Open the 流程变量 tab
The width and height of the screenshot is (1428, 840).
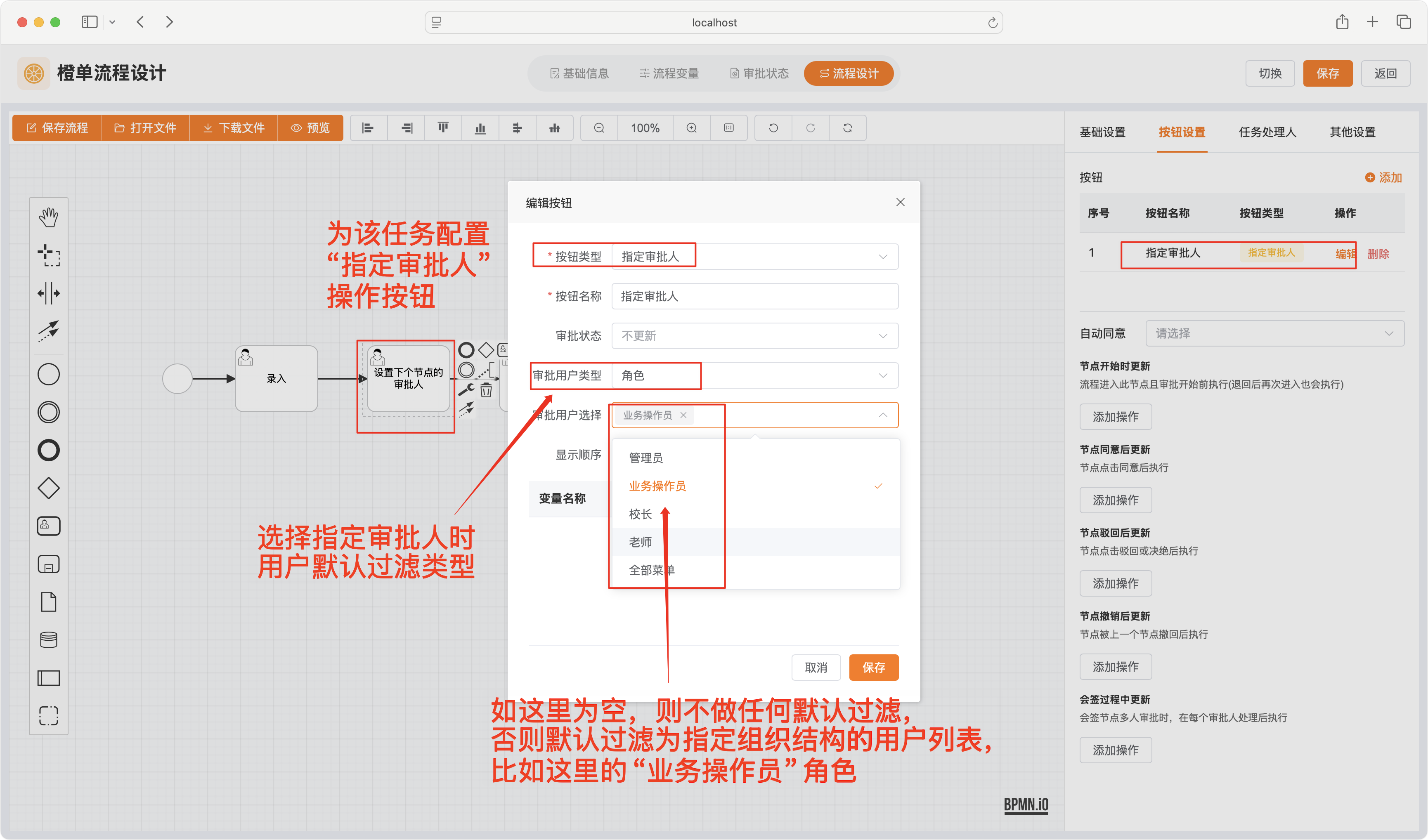pos(669,73)
